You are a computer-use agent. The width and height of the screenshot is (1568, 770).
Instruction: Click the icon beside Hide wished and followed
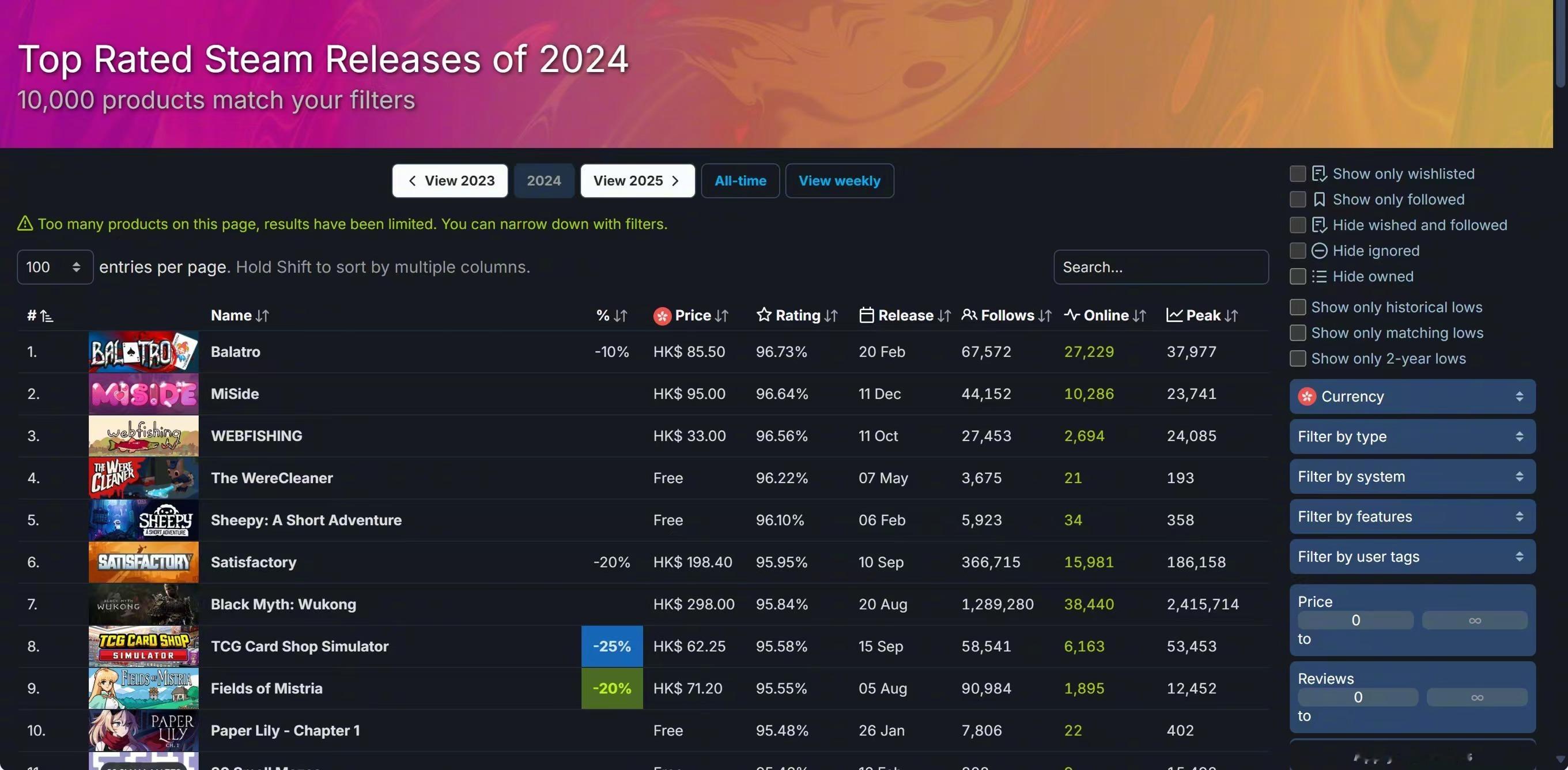[1319, 225]
